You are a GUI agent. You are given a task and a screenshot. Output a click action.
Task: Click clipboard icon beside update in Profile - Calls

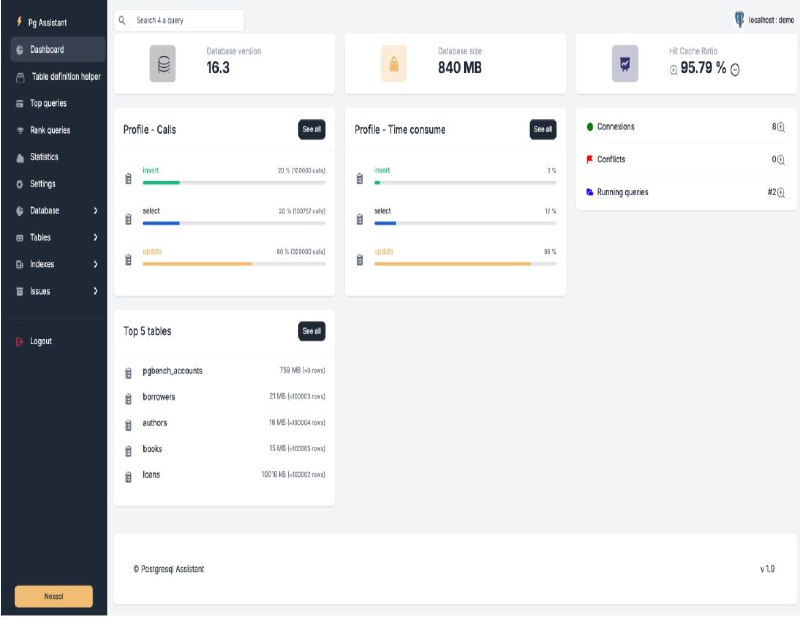point(128,260)
